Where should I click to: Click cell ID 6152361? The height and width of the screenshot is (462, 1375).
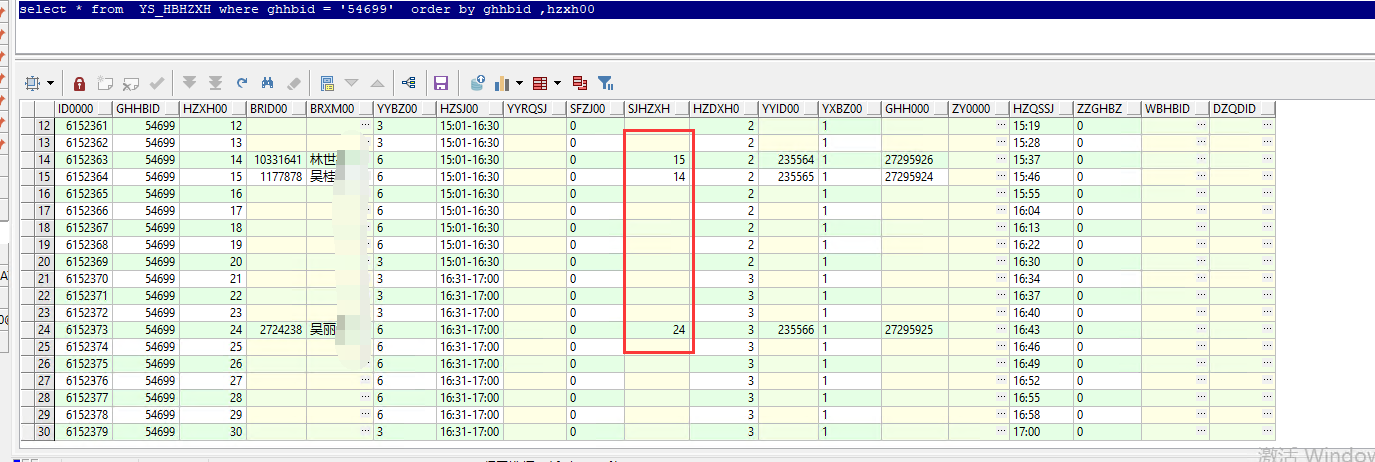pos(83,126)
